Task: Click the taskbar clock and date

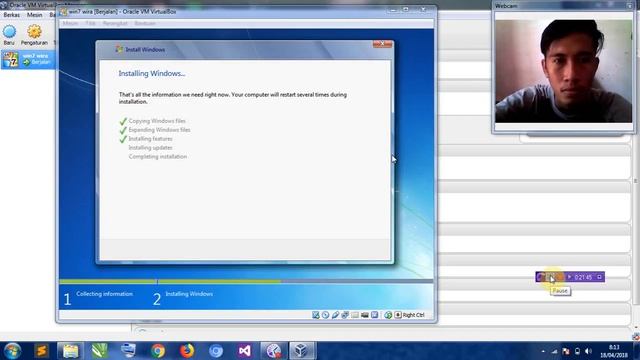Action: point(614,351)
